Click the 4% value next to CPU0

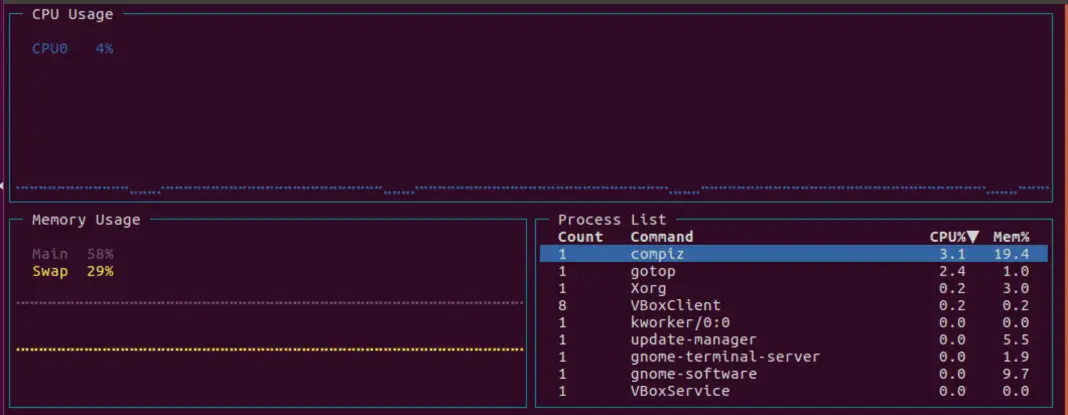tap(104, 48)
